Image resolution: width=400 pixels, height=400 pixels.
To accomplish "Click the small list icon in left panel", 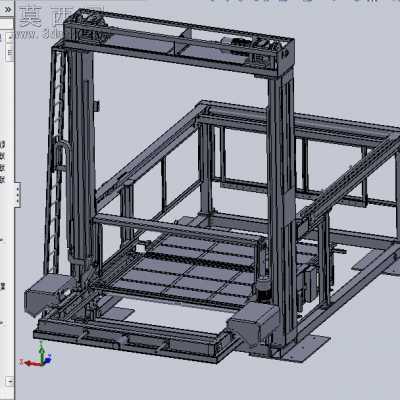I will click(10, 53).
